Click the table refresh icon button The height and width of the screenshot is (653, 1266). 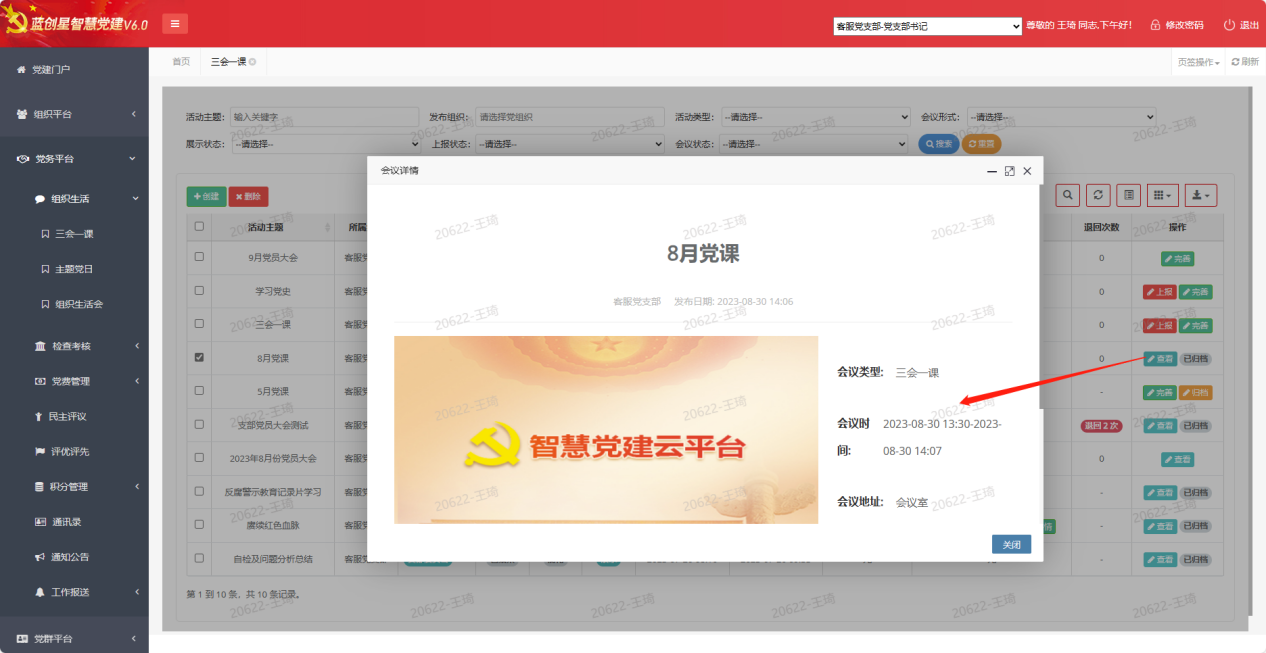point(1098,196)
